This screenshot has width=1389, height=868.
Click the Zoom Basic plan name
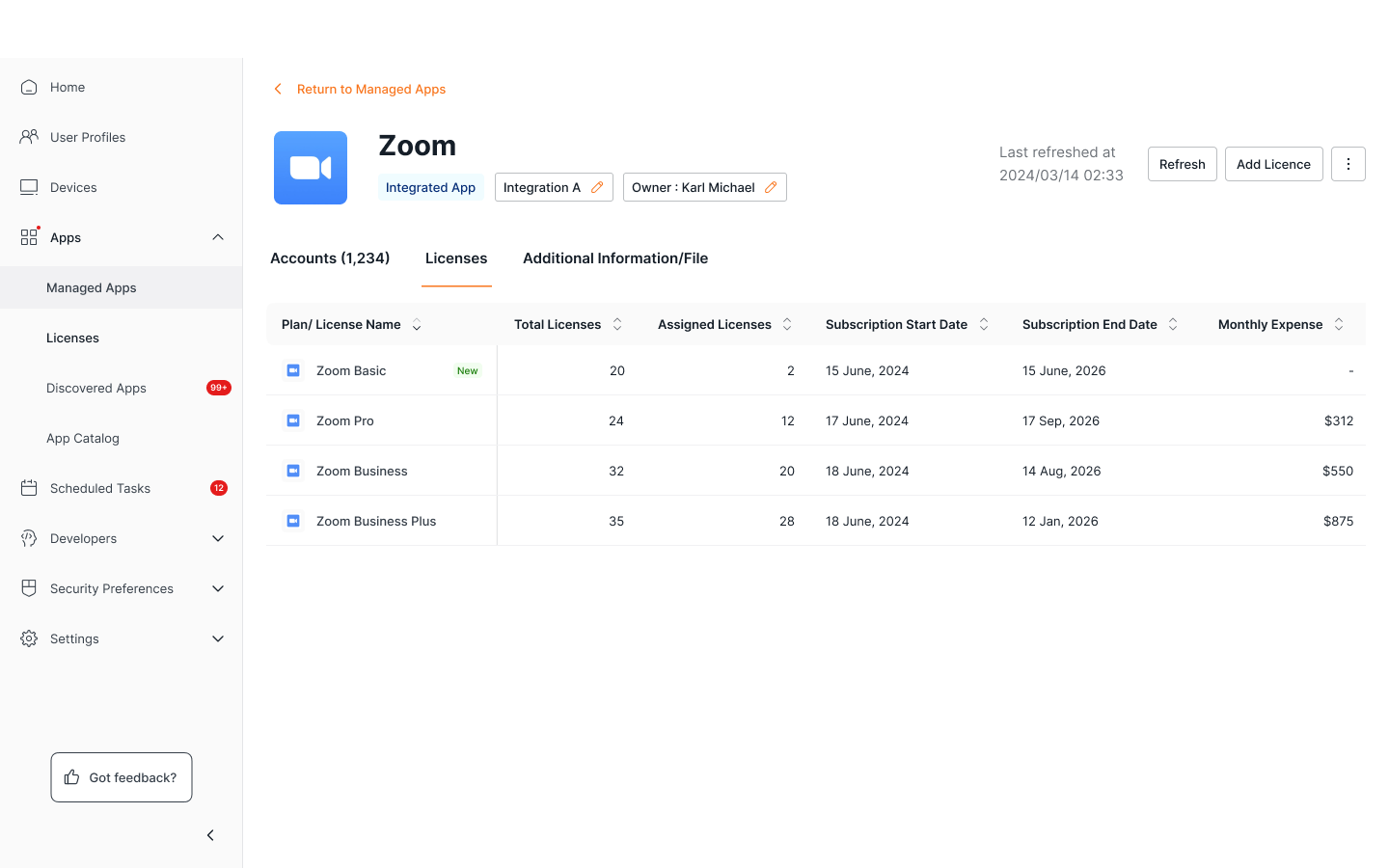tap(351, 370)
